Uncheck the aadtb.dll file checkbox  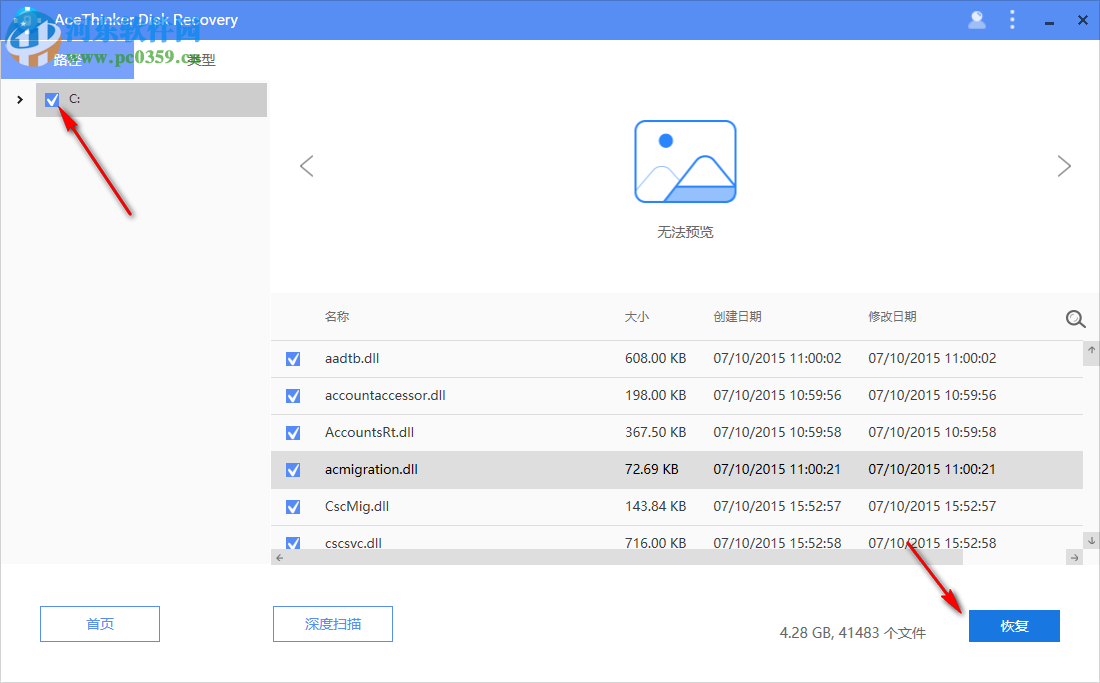point(291,358)
